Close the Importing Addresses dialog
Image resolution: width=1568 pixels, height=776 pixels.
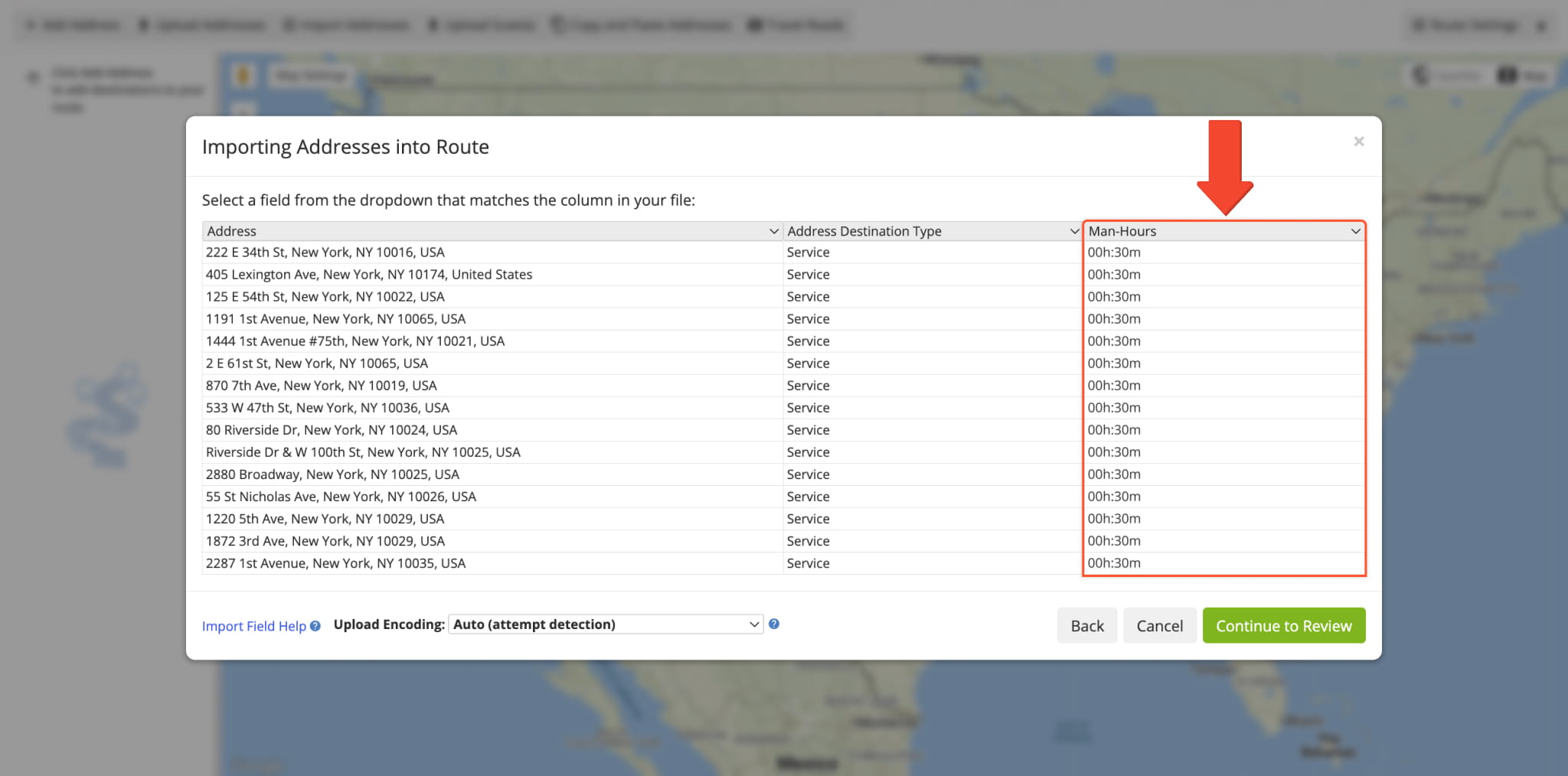click(x=1359, y=142)
